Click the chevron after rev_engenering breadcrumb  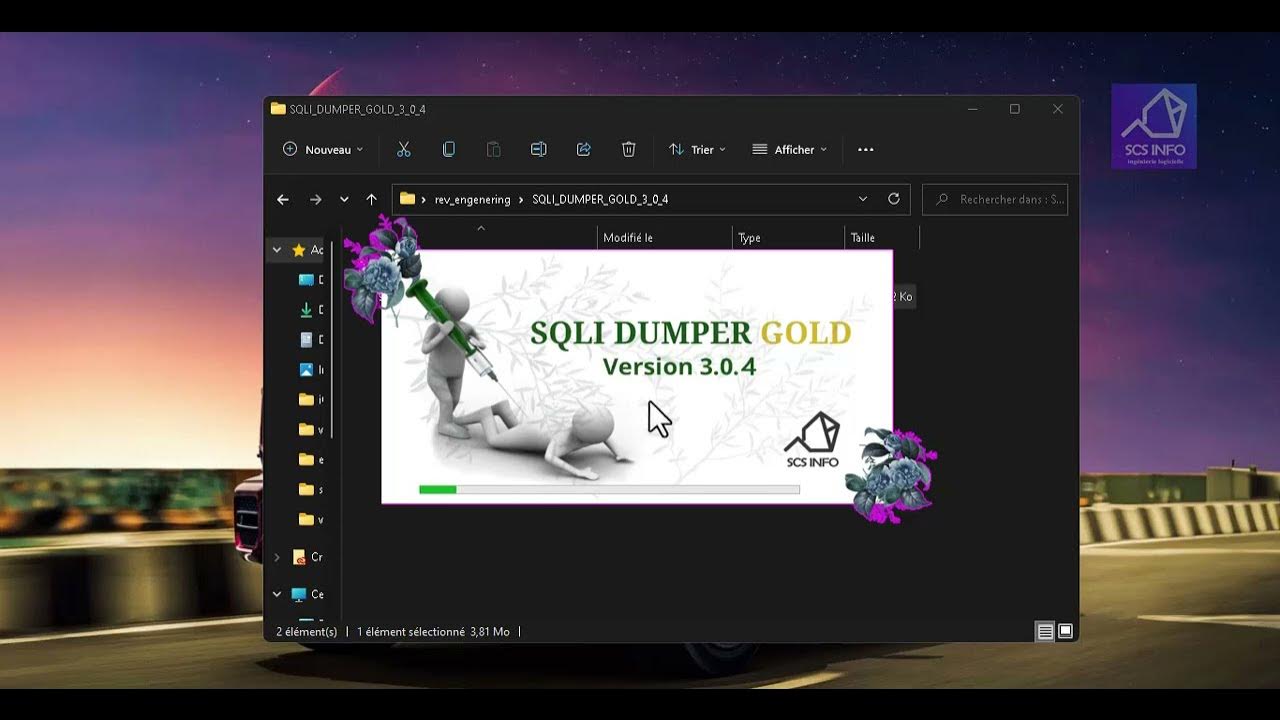(521, 200)
